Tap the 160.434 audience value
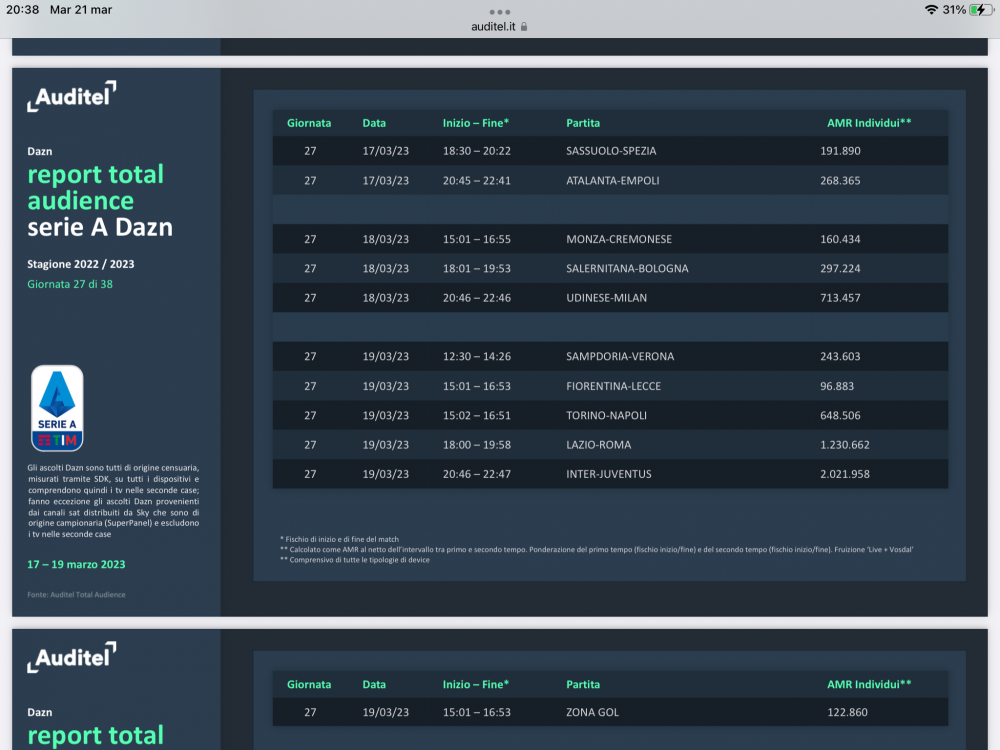The width and height of the screenshot is (1000, 750). [840, 239]
